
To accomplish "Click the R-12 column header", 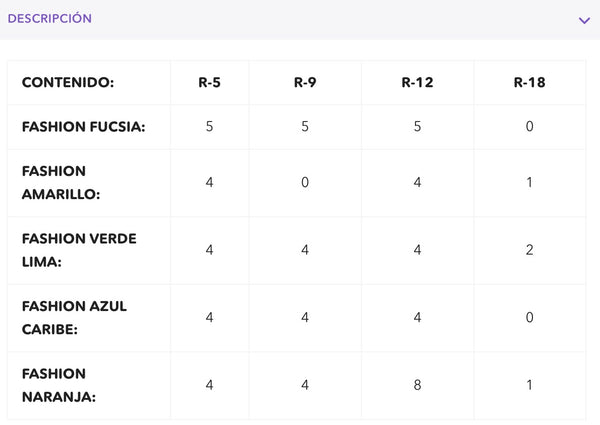I will coord(417,82).
